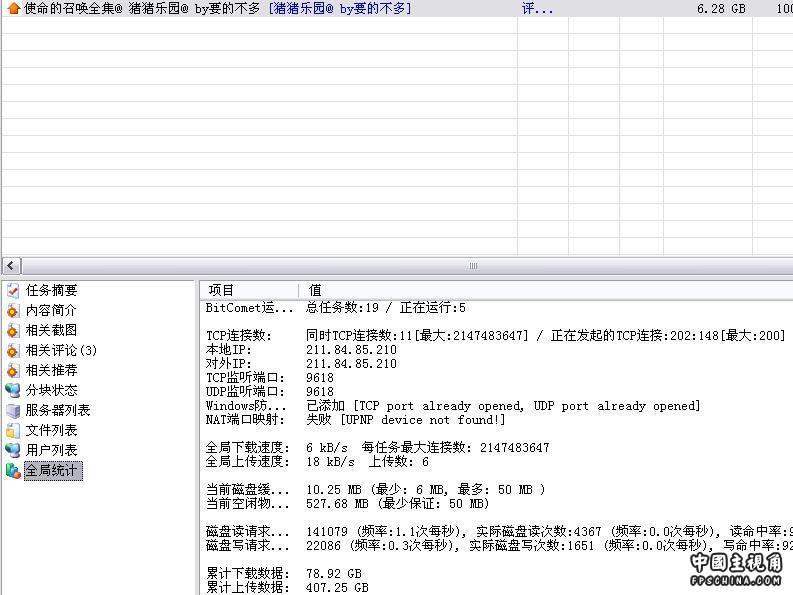The height and width of the screenshot is (595, 793).
Task: Open the 分块状态 panel
Action: [x=52, y=390]
